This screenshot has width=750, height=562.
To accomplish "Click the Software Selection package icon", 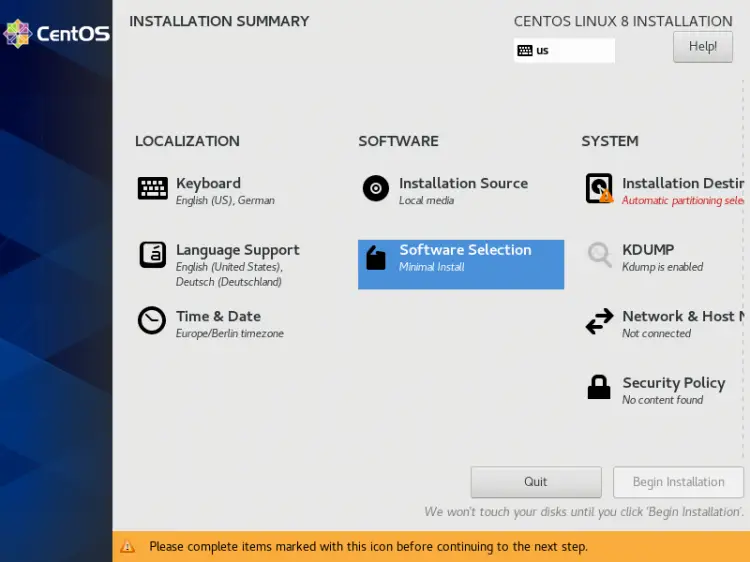I will pos(376,258).
